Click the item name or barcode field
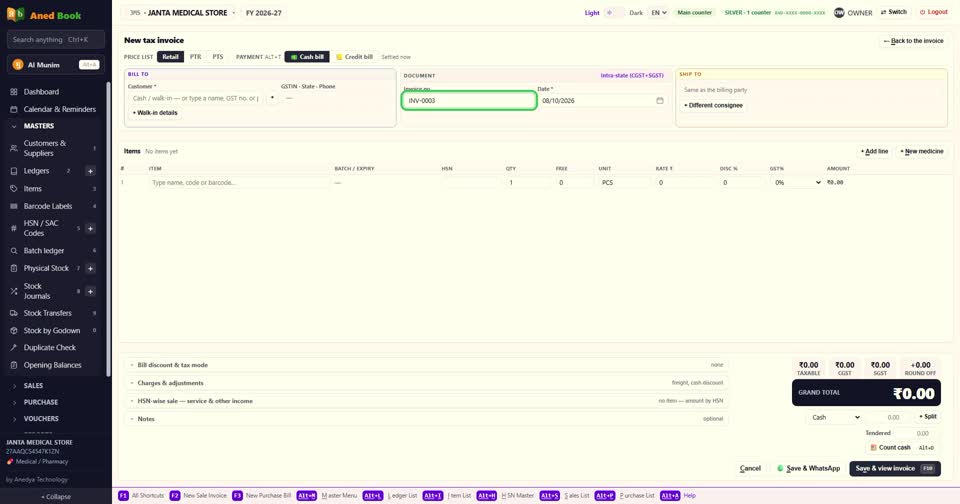The height and width of the screenshot is (504, 960). 238,182
